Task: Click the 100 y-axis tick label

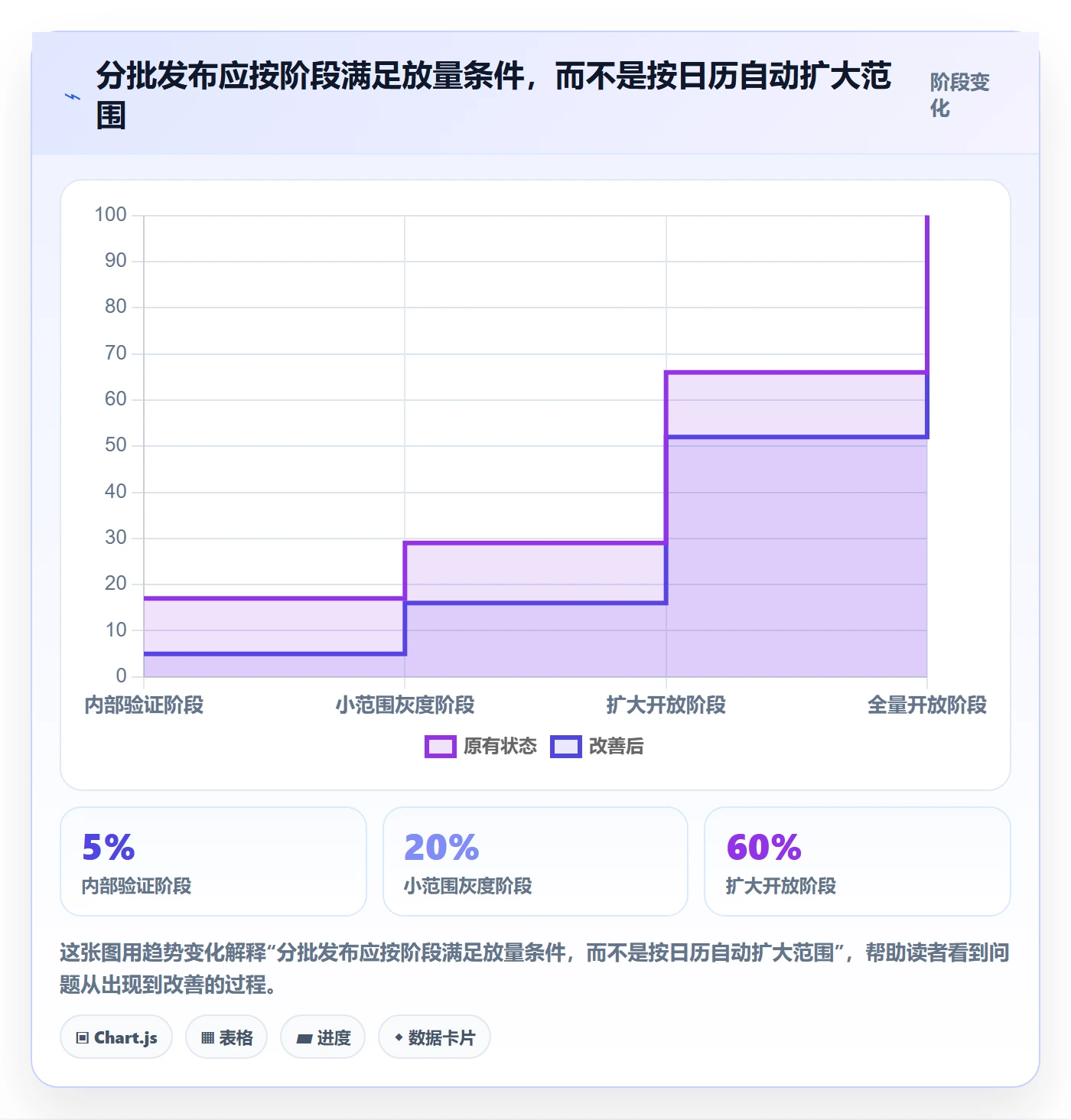Action: (110, 214)
